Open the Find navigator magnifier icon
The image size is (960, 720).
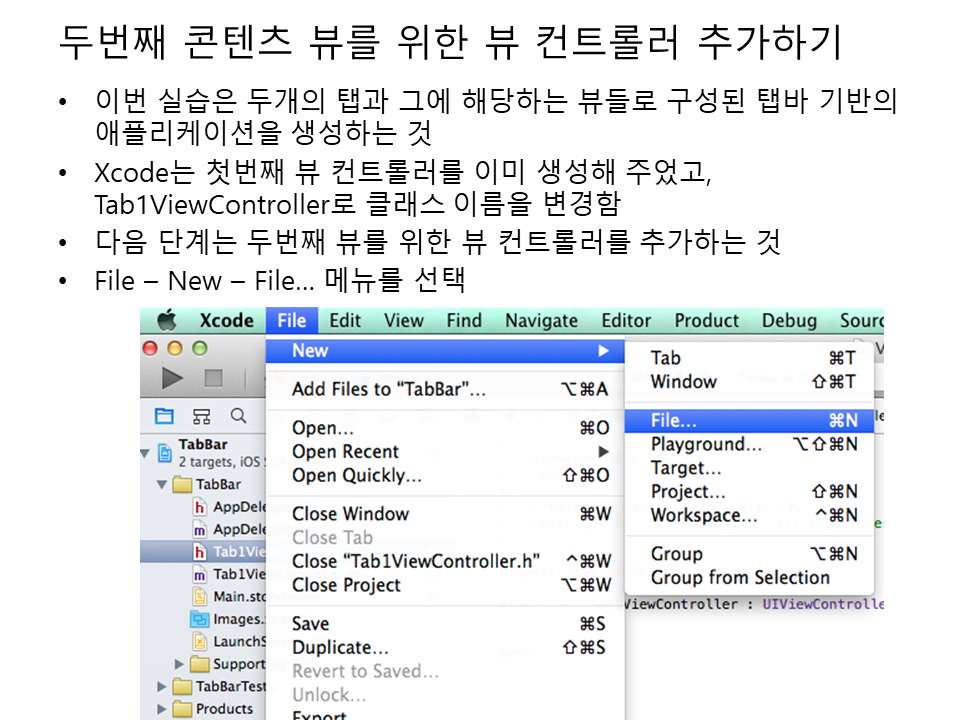tap(238, 416)
